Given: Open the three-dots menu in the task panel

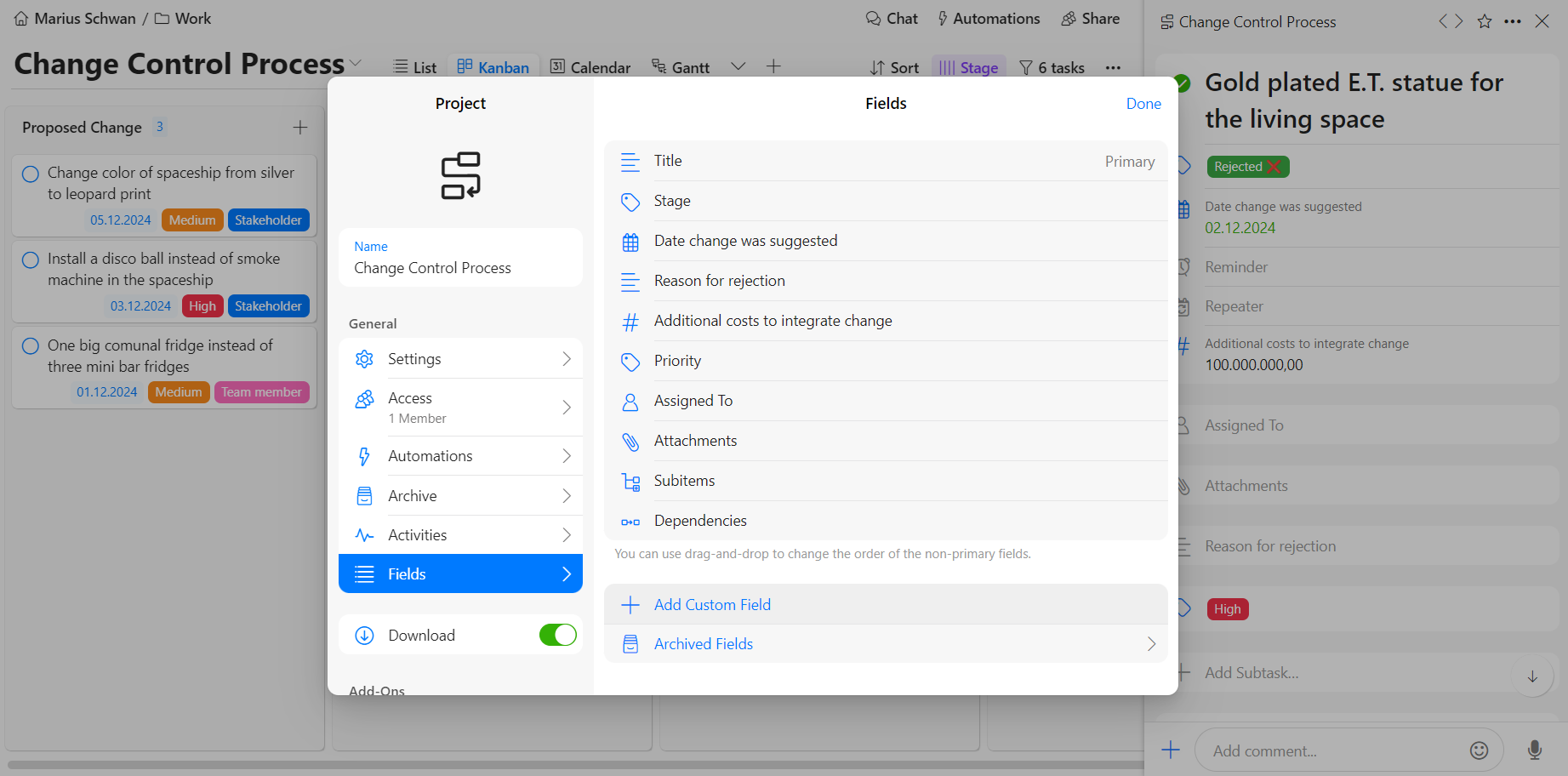Looking at the screenshot, I should tap(1513, 22).
